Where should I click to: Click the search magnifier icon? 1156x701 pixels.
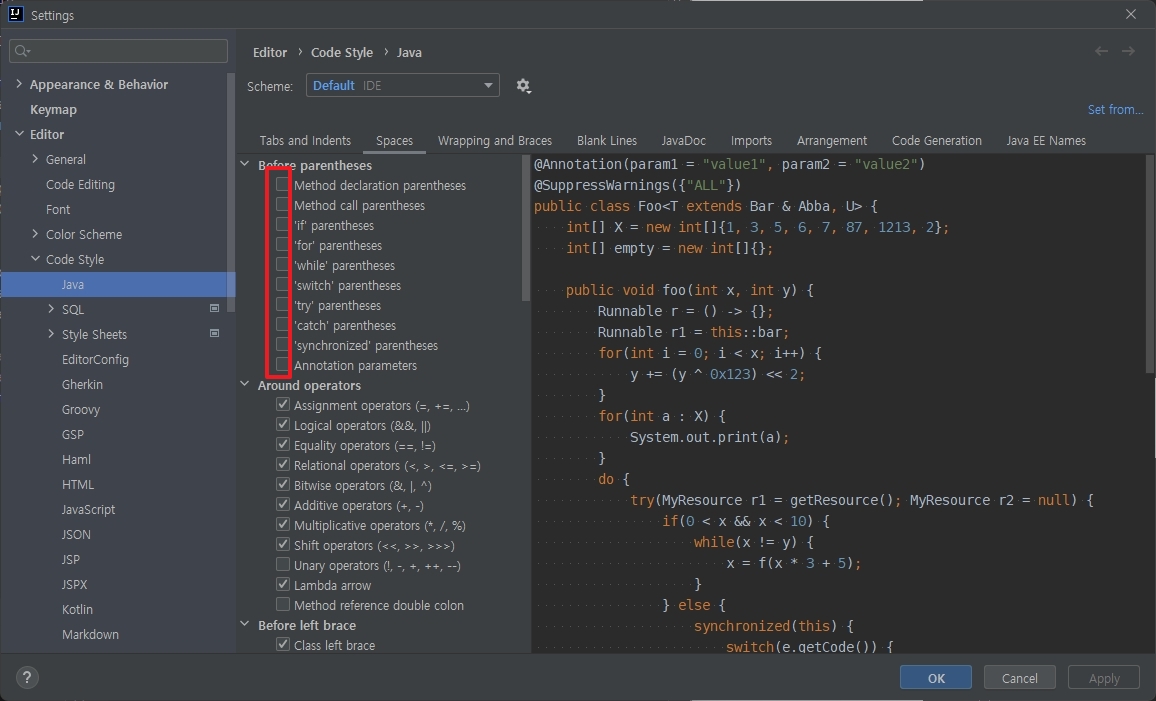pyautogui.click(x=22, y=51)
